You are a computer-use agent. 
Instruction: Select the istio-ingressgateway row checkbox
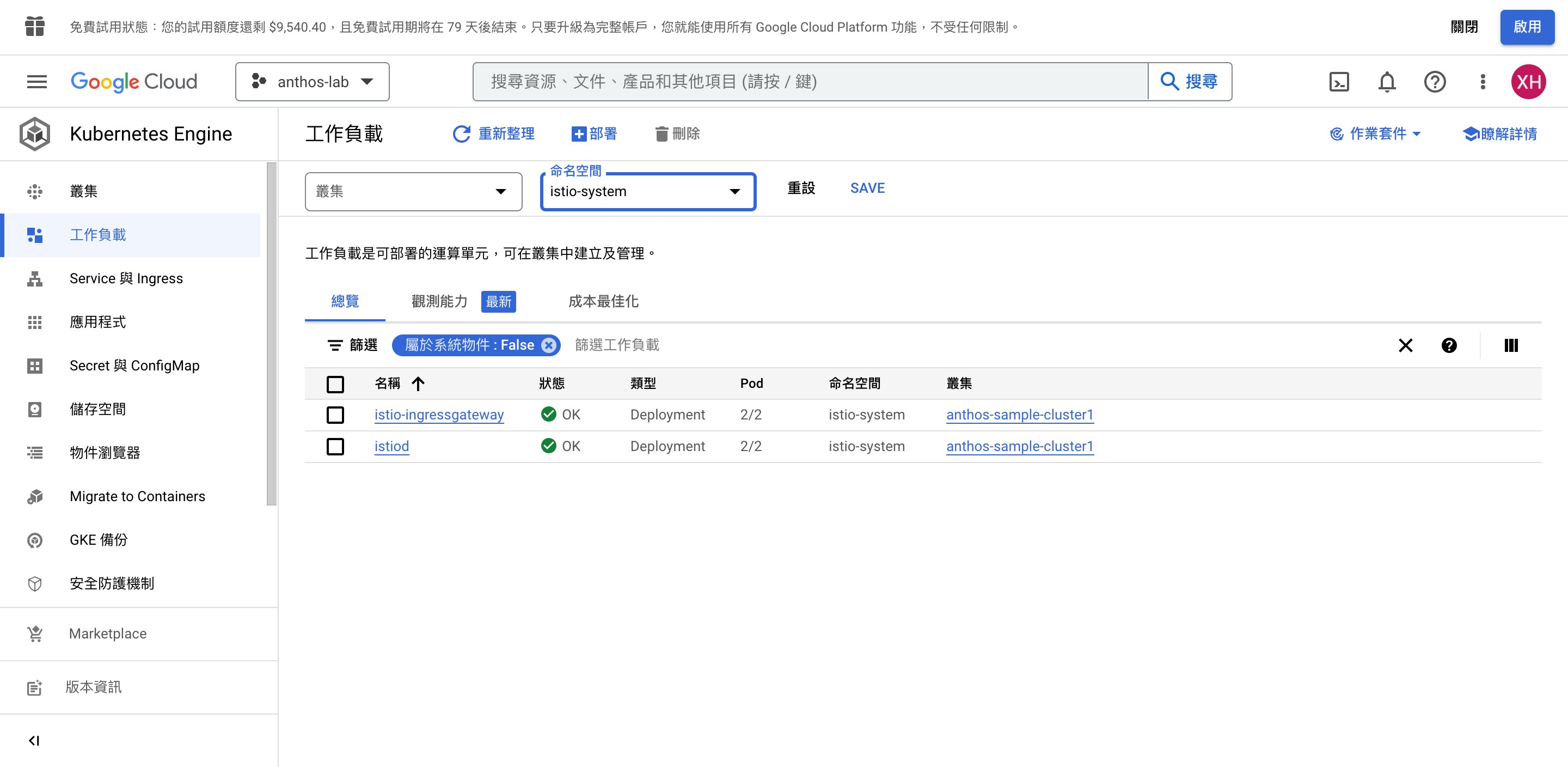(335, 415)
